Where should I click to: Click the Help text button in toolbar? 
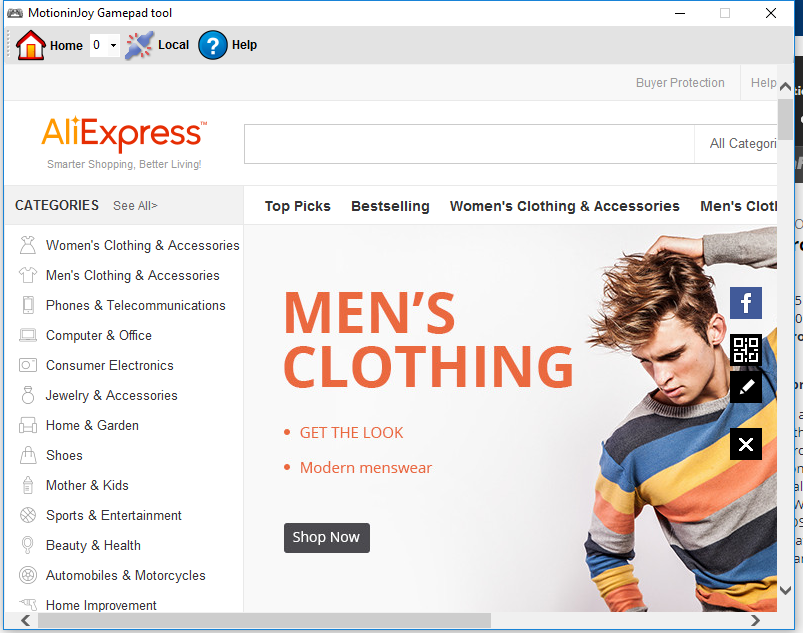[x=244, y=45]
